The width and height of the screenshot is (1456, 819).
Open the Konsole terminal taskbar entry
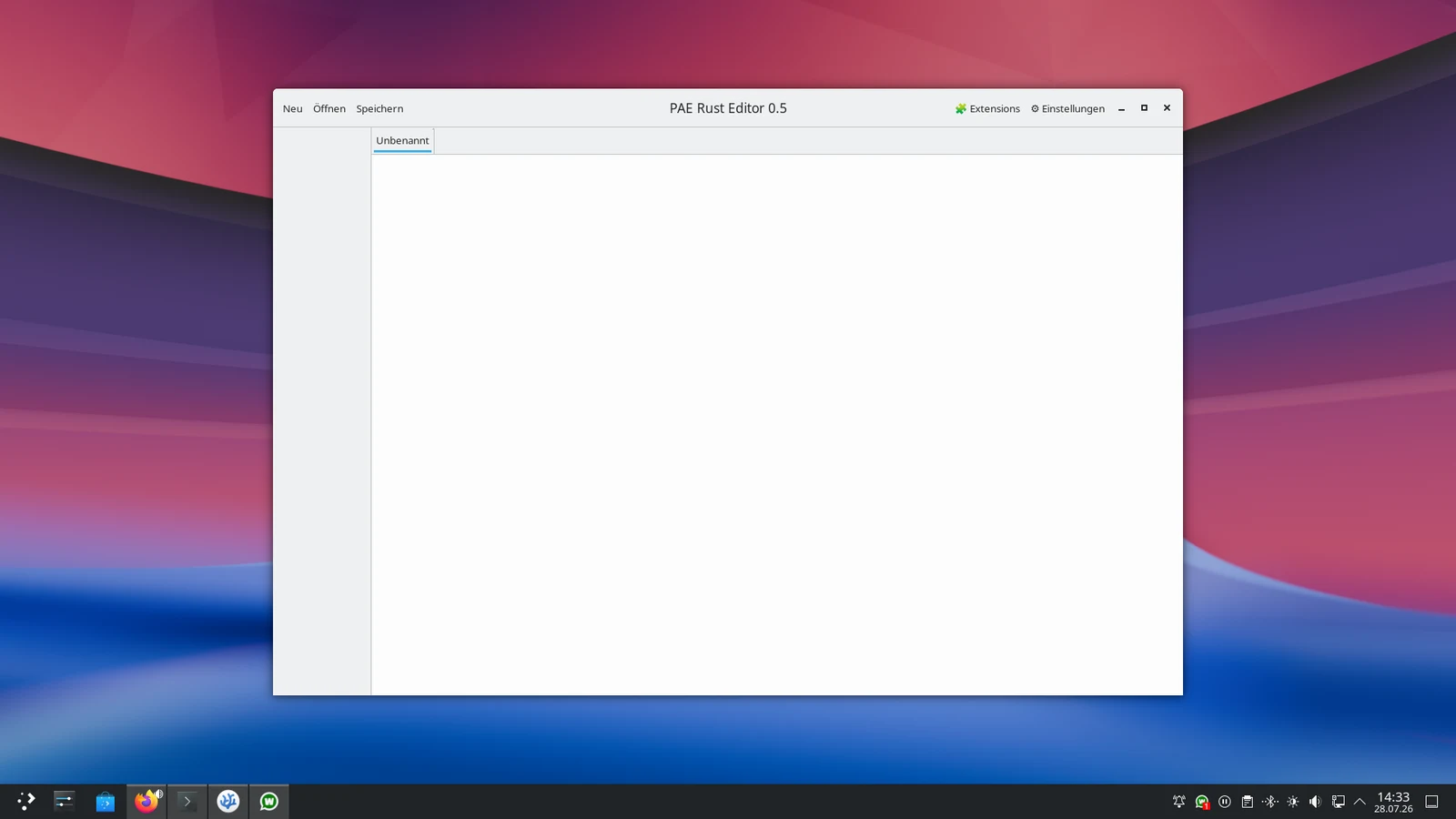[x=187, y=801]
